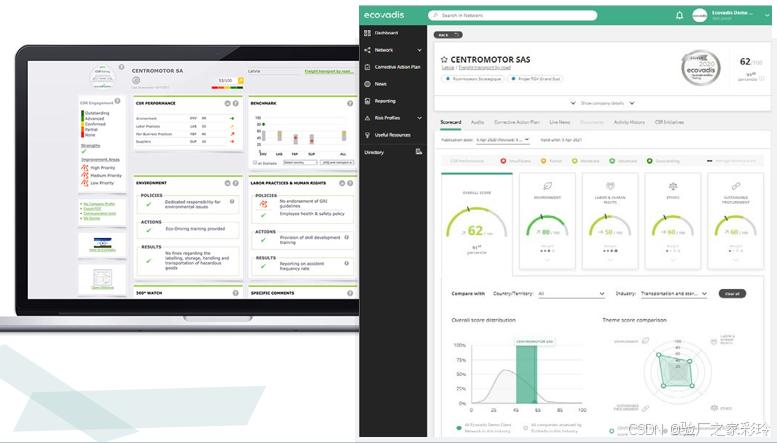This screenshot has height=443, width=777.
Task: Open the Country/Territory dropdown
Action: click(571, 294)
